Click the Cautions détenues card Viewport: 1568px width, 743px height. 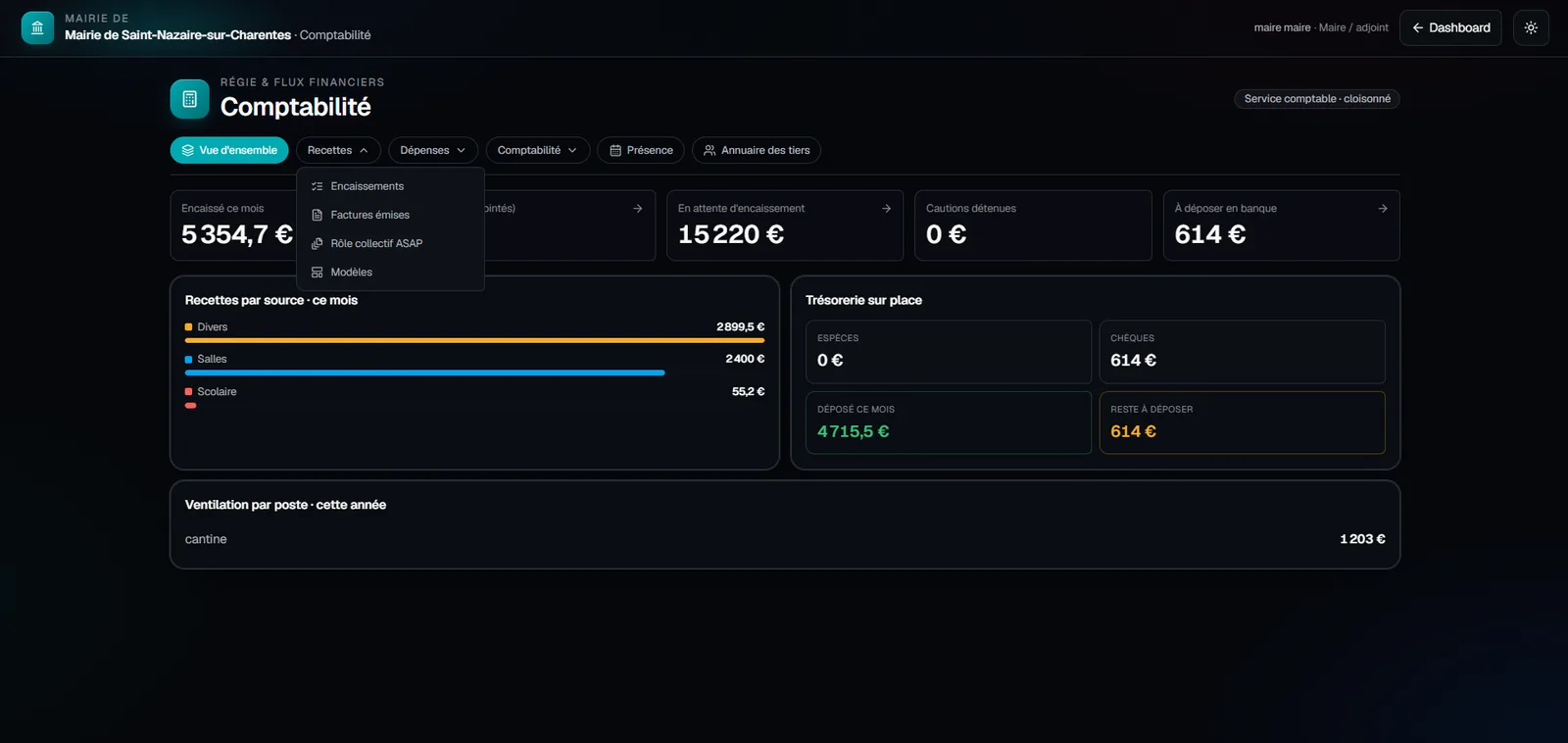(x=1033, y=225)
